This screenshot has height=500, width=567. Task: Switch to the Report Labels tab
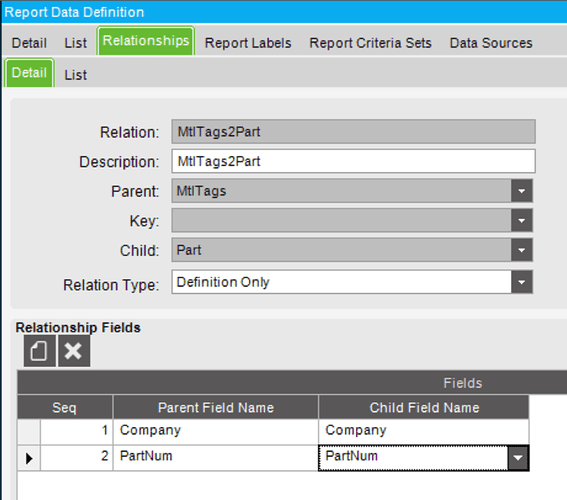tap(248, 43)
